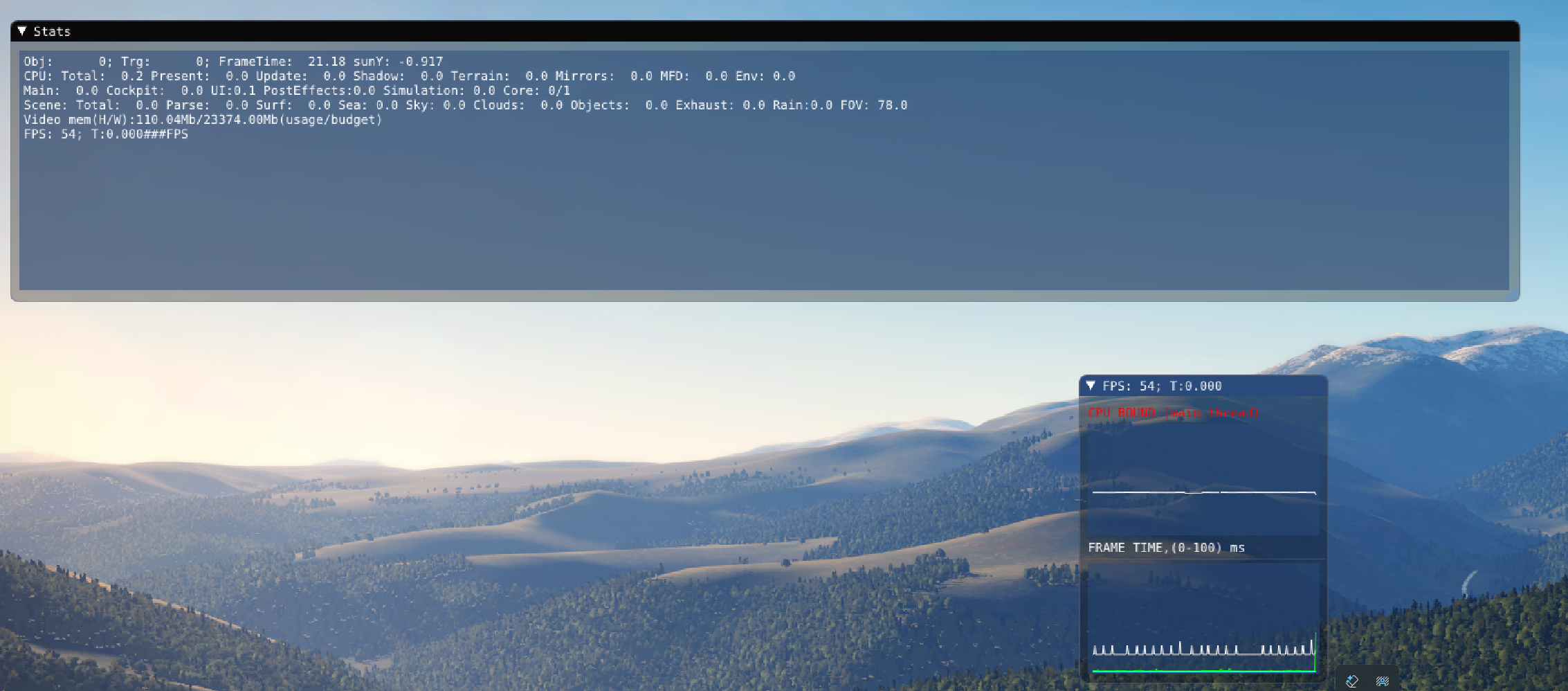The image size is (1568, 691).
Task: Click the 'CPU: Total: 0.2' entry
Action: (x=83, y=76)
